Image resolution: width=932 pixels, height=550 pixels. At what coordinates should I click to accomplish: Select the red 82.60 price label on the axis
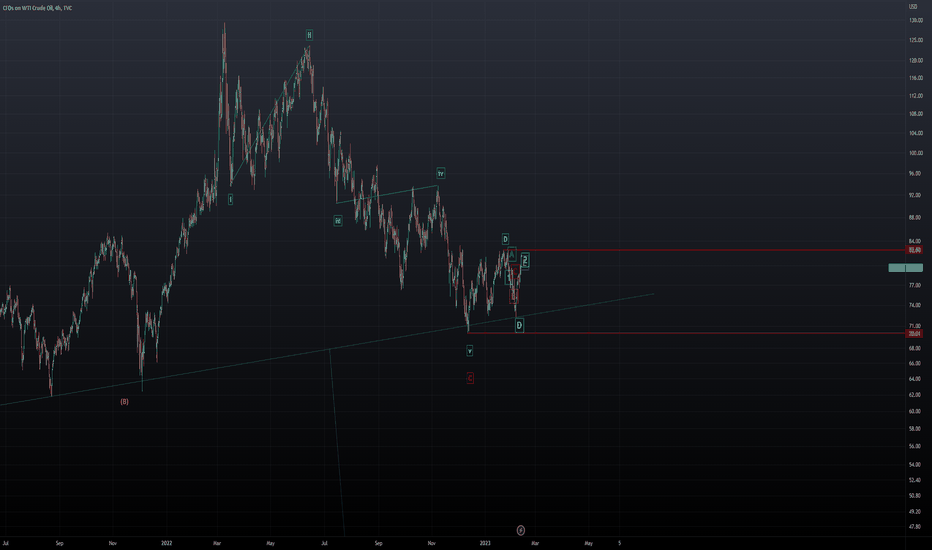(x=914, y=250)
